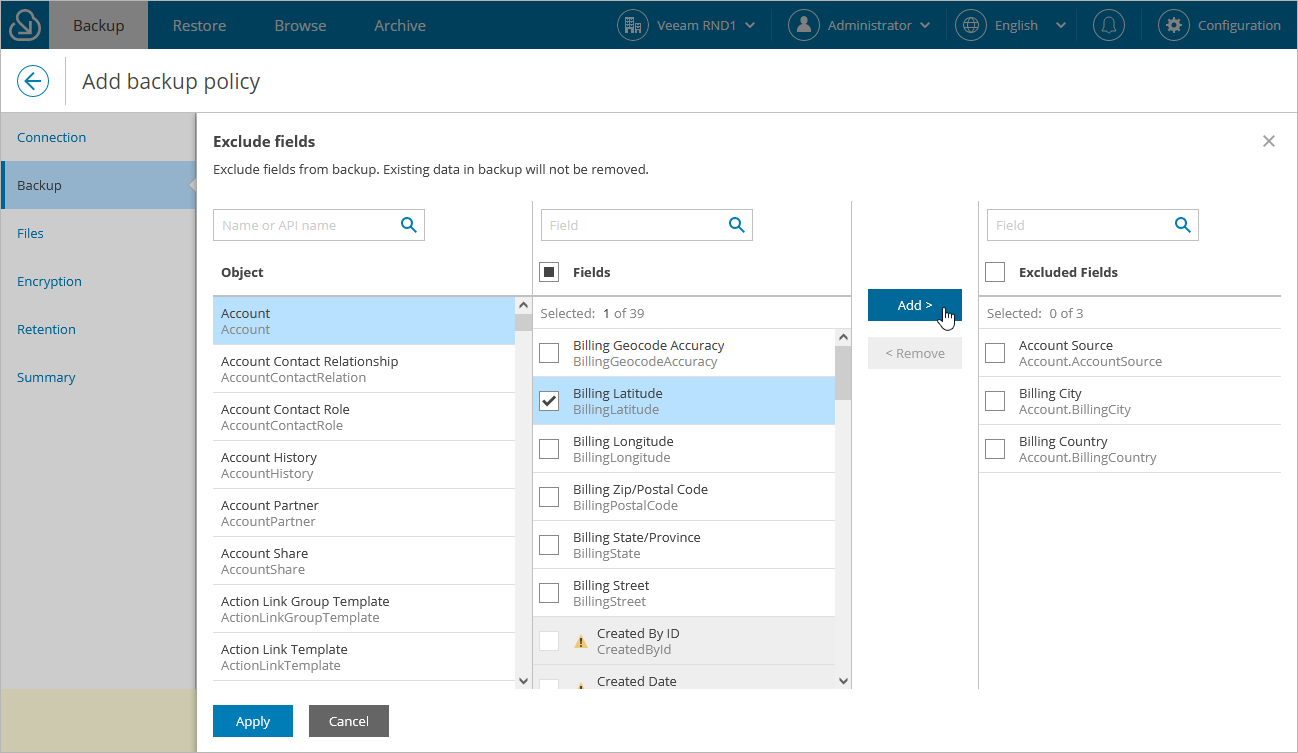Select Retention in the left sidebar
1298x753 pixels.
(x=46, y=329)
